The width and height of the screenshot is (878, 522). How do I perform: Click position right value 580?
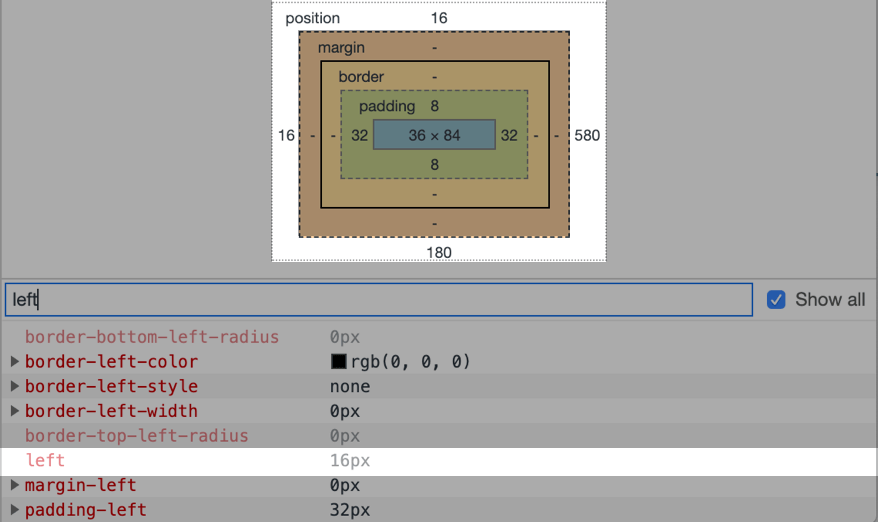(x=587, y=135)
